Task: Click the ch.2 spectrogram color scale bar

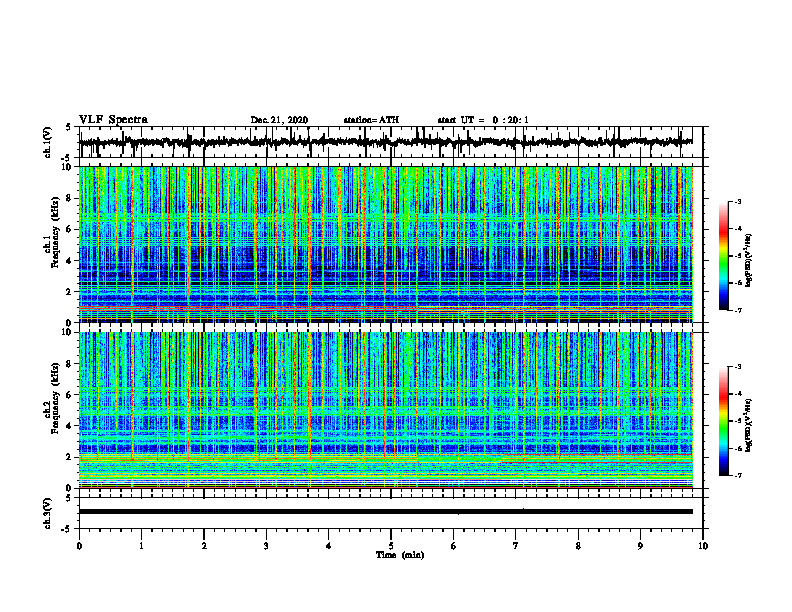Action: [x=723, y=421]
